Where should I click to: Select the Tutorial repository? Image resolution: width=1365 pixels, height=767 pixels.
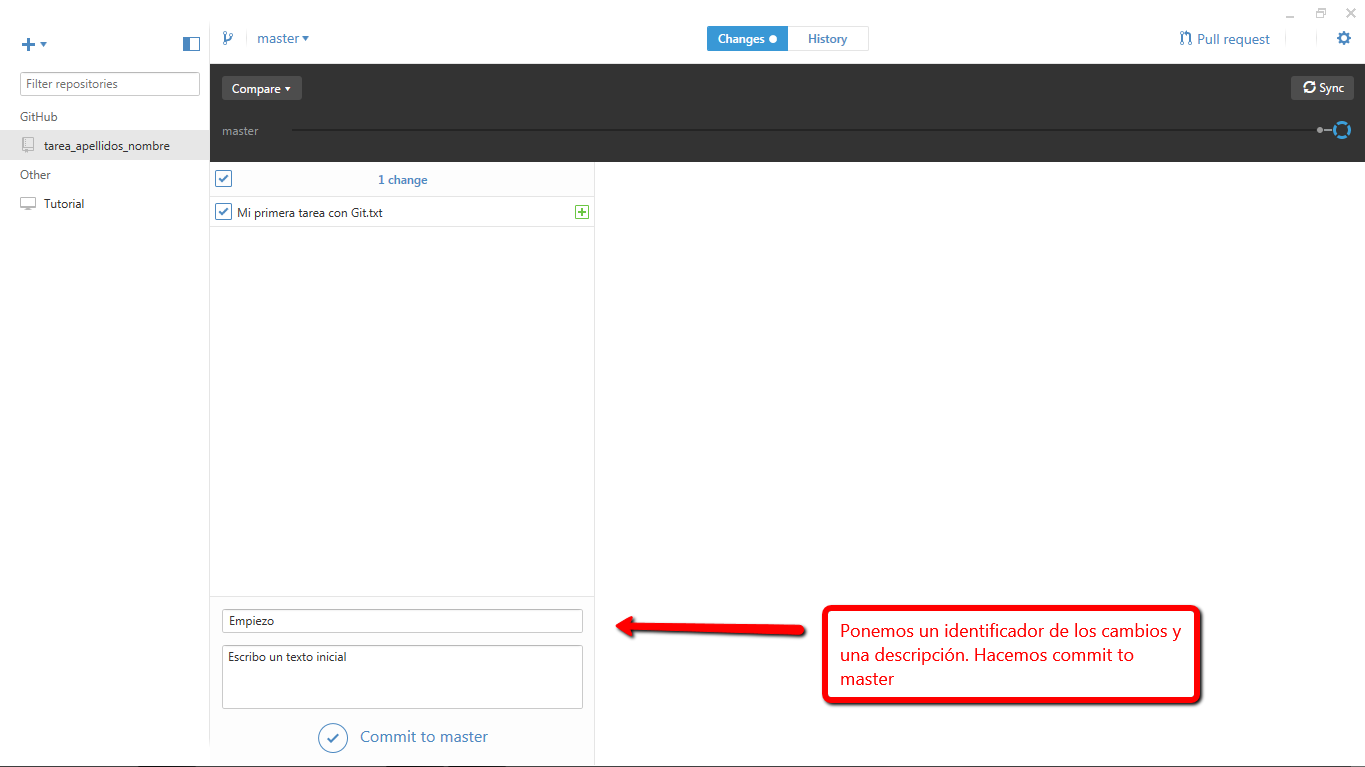105,204
